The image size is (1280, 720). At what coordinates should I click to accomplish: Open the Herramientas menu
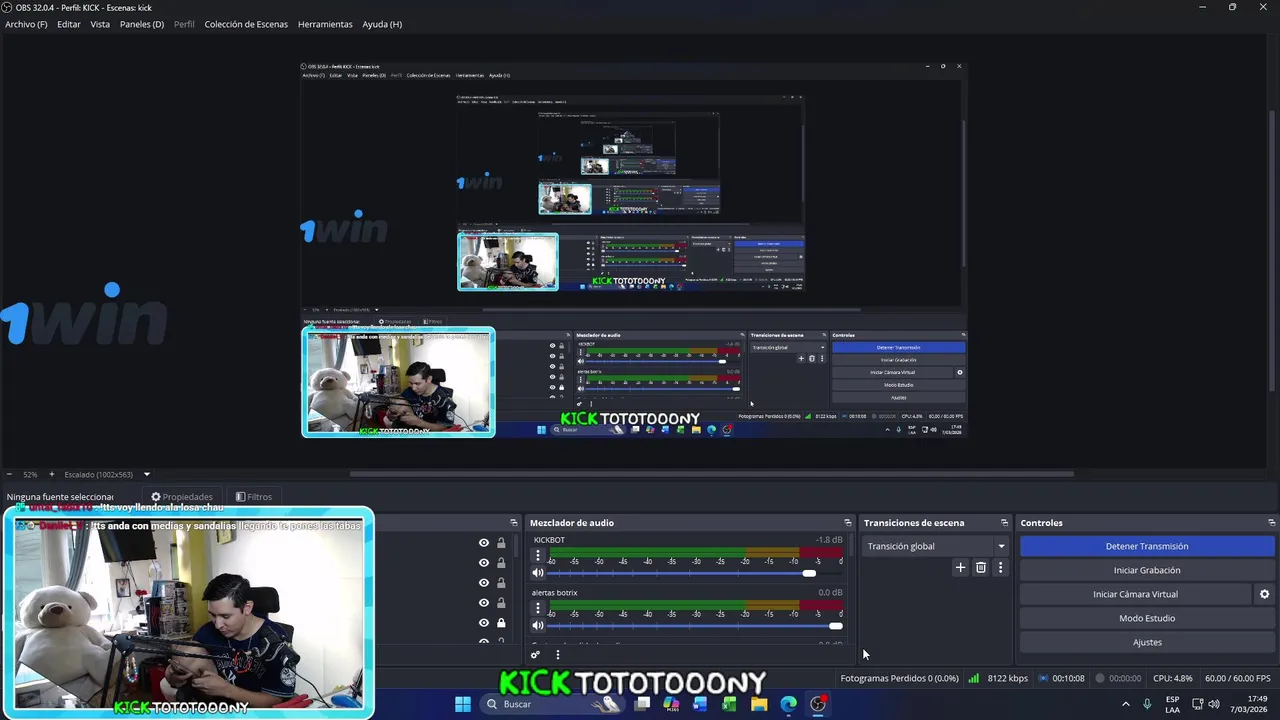pyautogui.click(x=325, y=24)
